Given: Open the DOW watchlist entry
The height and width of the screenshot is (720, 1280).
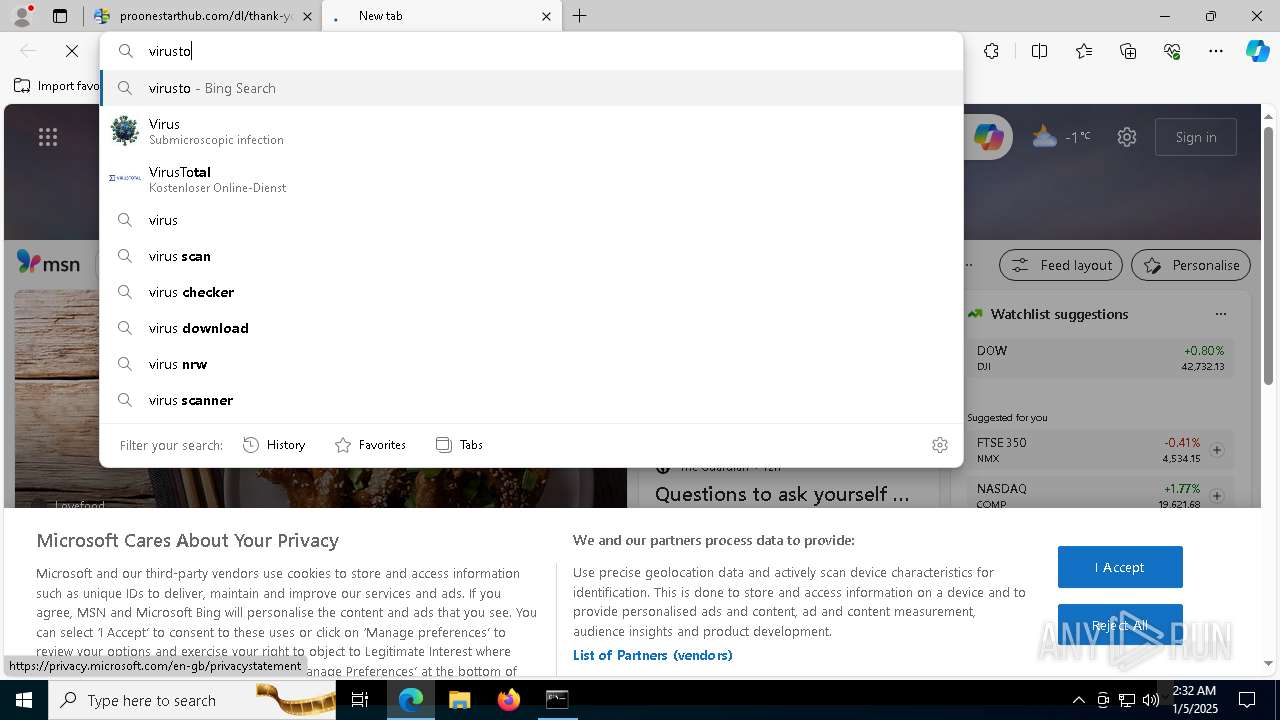Looking at the screenshot, I should pos(1100,358).
